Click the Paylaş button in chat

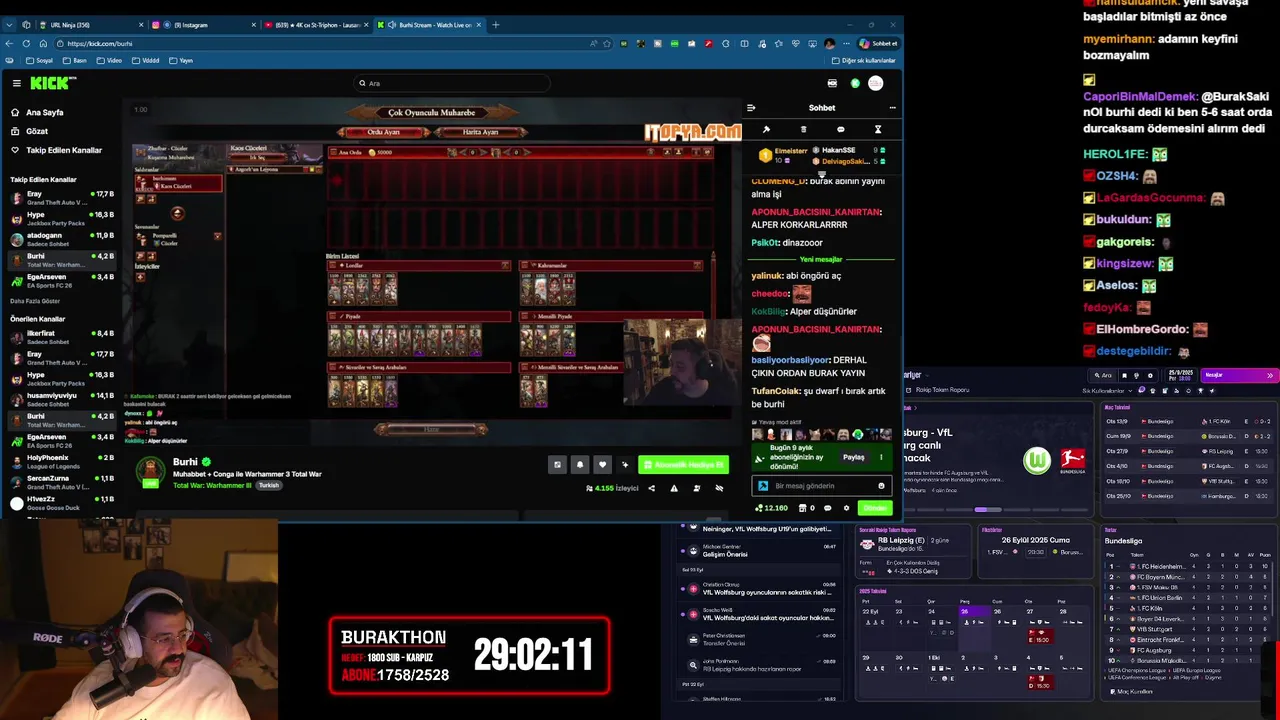click(853, 457)
